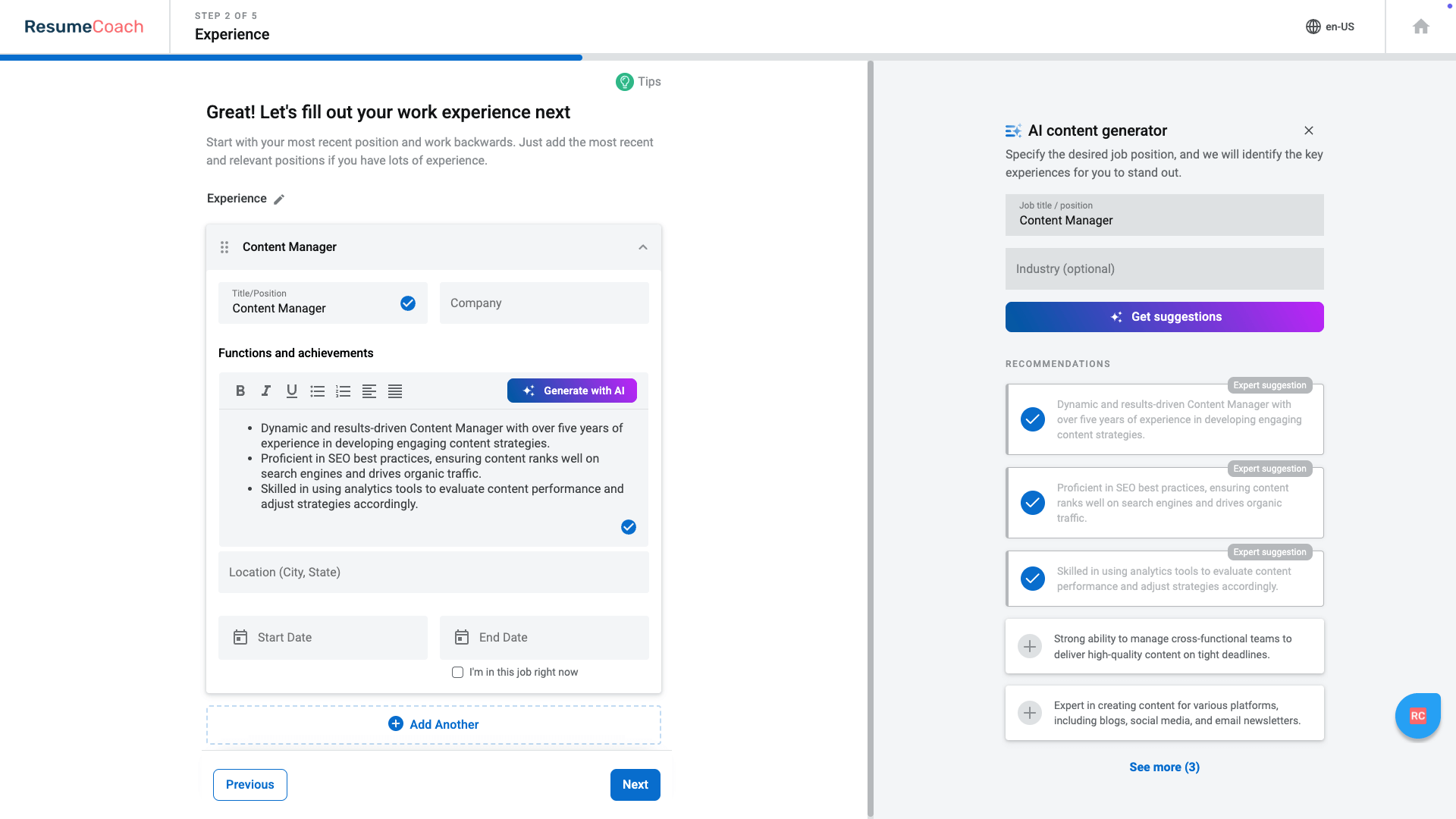Click the pencil icon next to Experience

(x=278, y=199)
